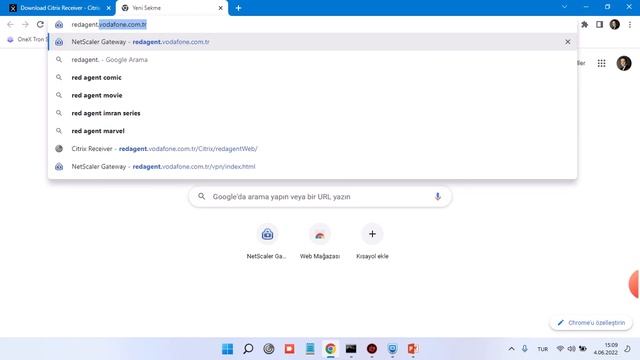
Task: Choose 'redagent. - Google Arama' suggestion
Action: pos(312,60)
